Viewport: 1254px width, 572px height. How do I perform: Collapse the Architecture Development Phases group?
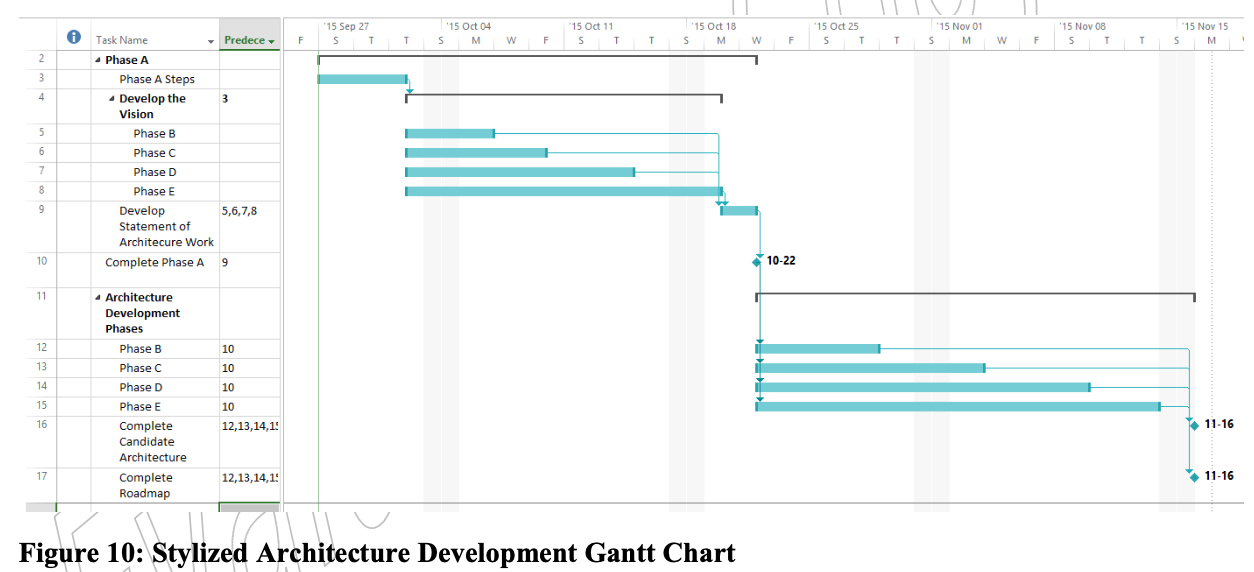98,298
